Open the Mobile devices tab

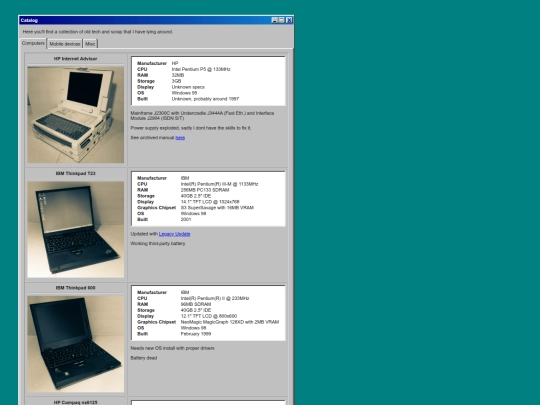(x=65, y=44)
